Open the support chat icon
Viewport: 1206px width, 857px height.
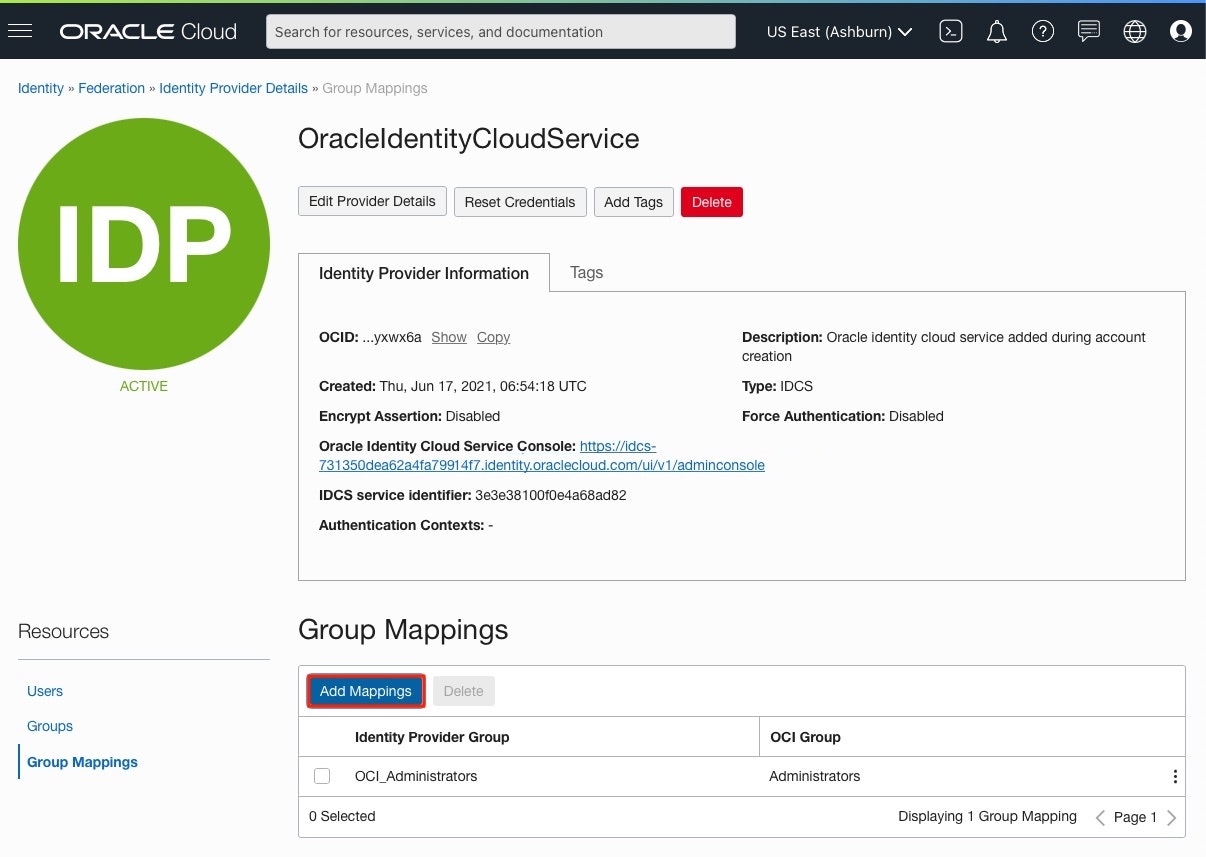(1089, 31)
